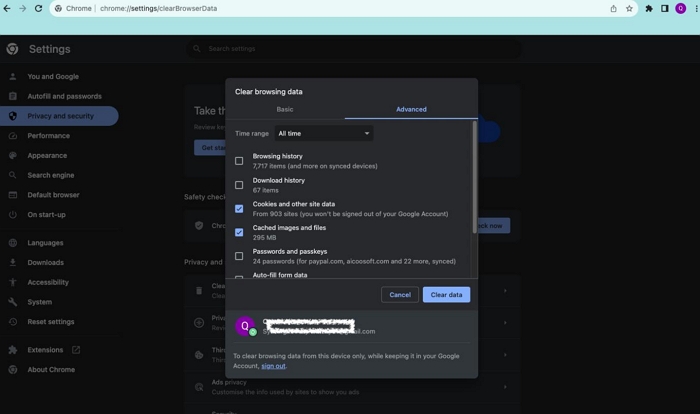
Task: Click the browser forward arrow
Action: pos(22,8)
